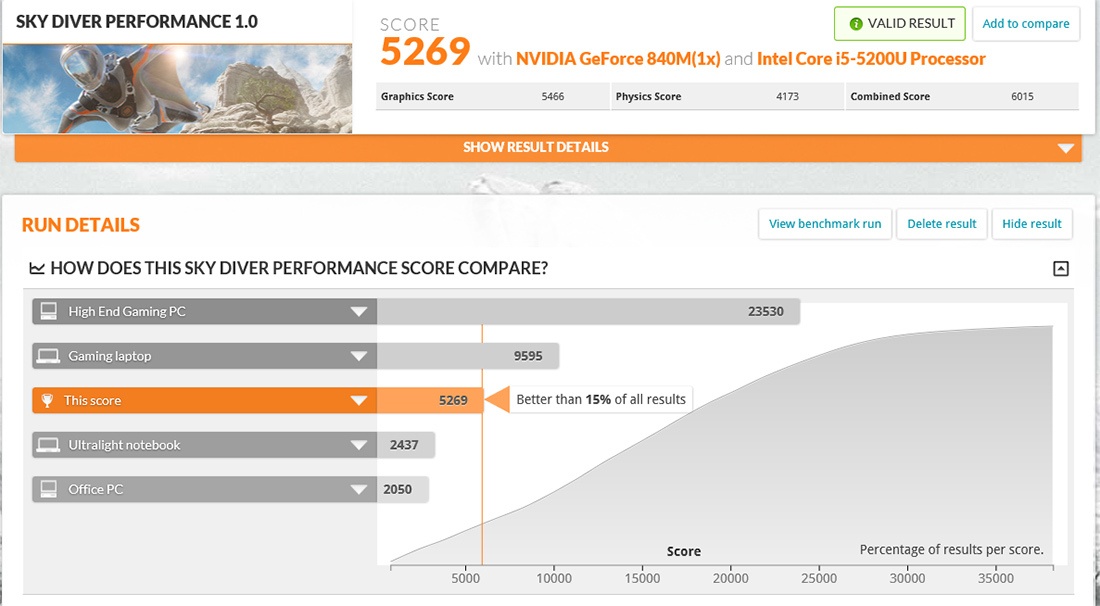Click the Score axis title

tap(684, 551)
